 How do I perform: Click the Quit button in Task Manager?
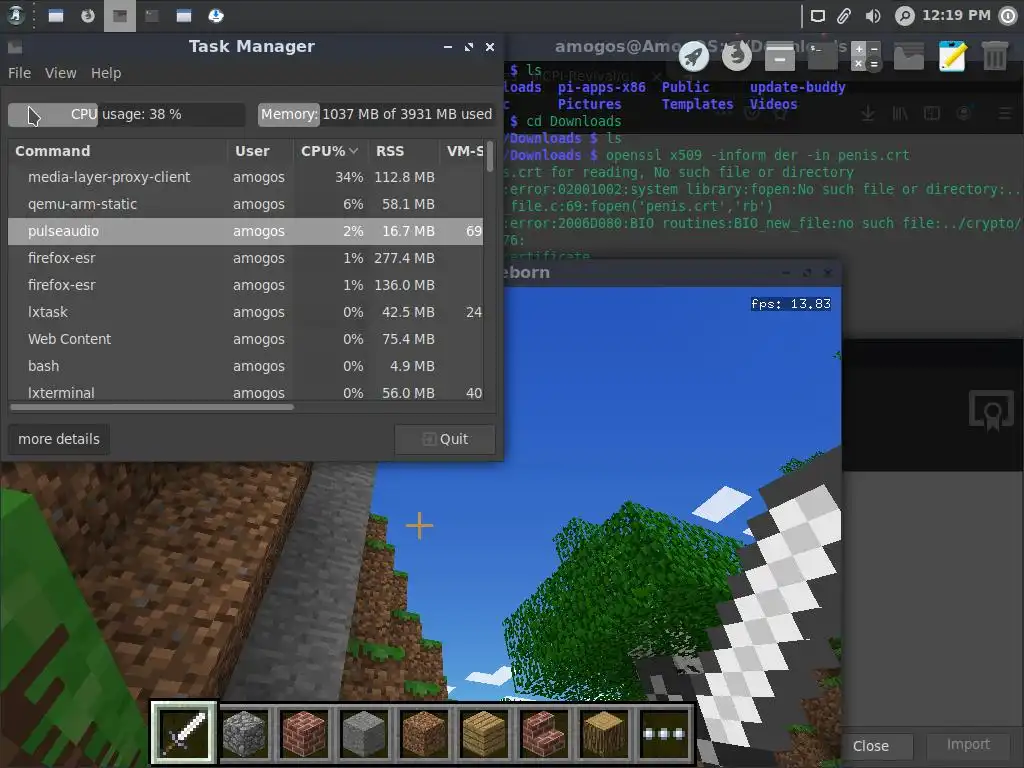tap(445, 439)
